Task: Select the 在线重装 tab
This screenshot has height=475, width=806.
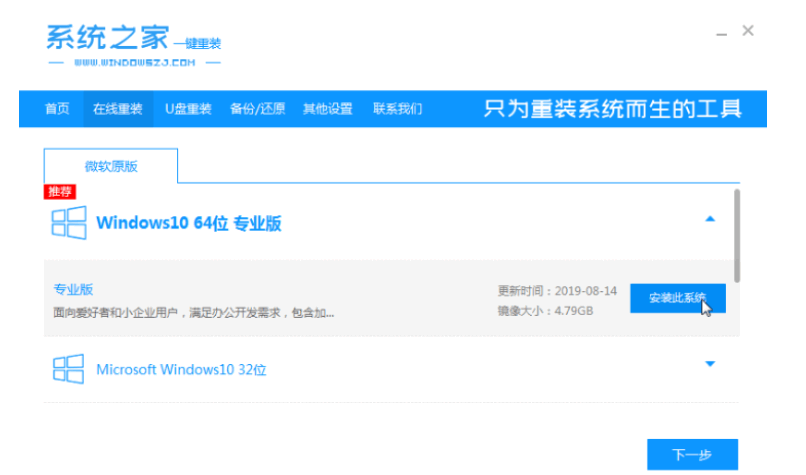Action: [x=118, y=109]
